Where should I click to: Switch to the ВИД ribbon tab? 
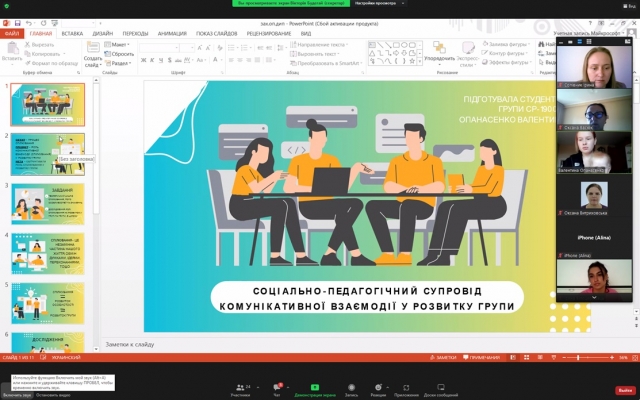(306, 33)
